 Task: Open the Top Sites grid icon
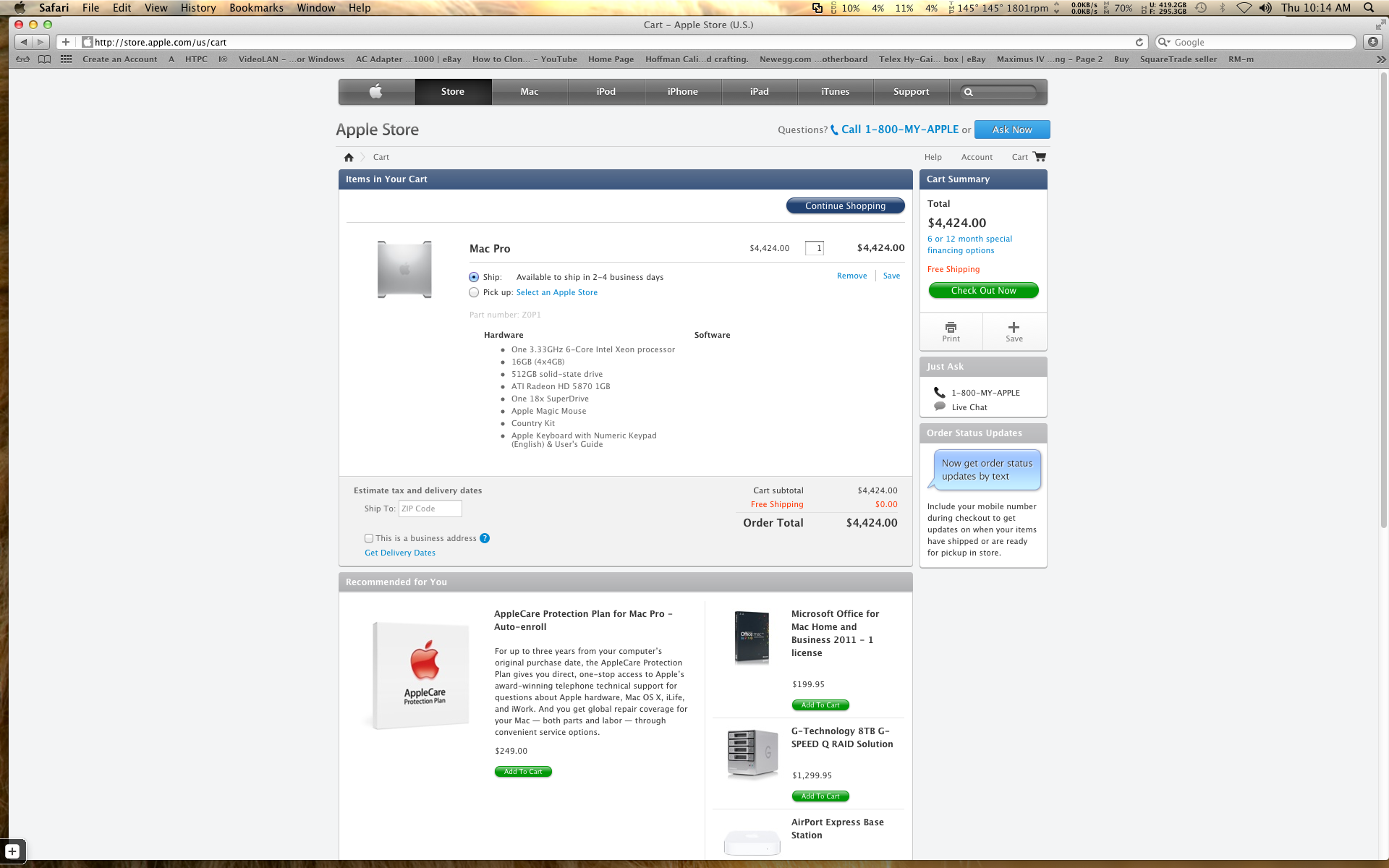pos(66,59)
